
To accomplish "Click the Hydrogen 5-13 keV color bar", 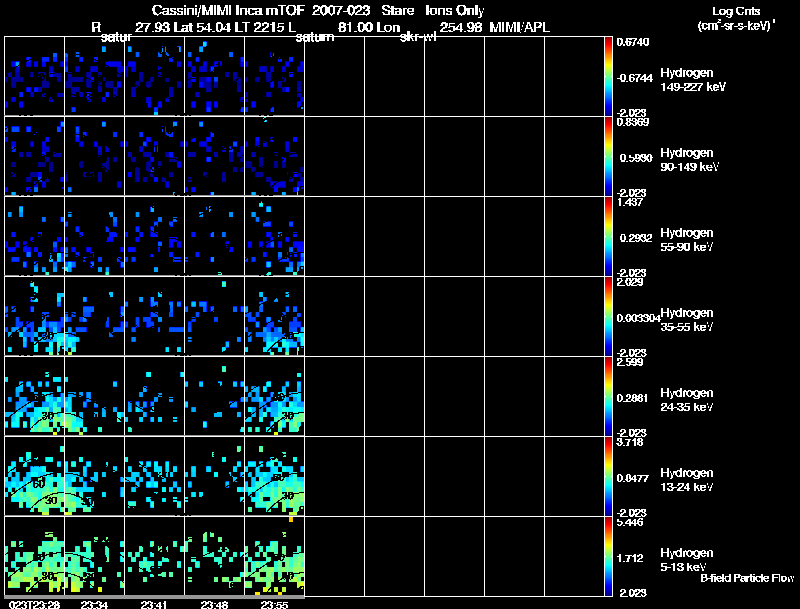I will click(x=608, y=556).
